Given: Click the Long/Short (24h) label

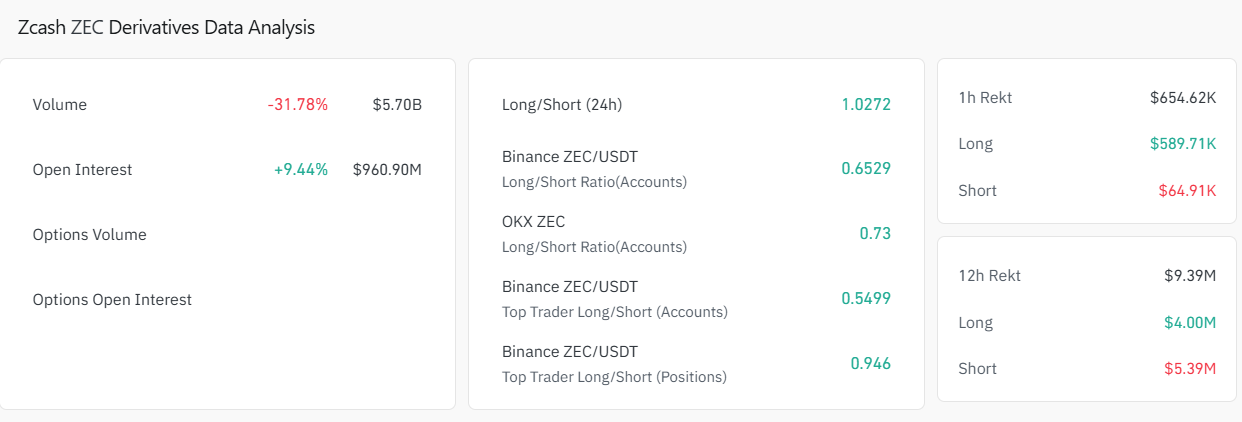Looking at the screenshot, I should point(562,104).
